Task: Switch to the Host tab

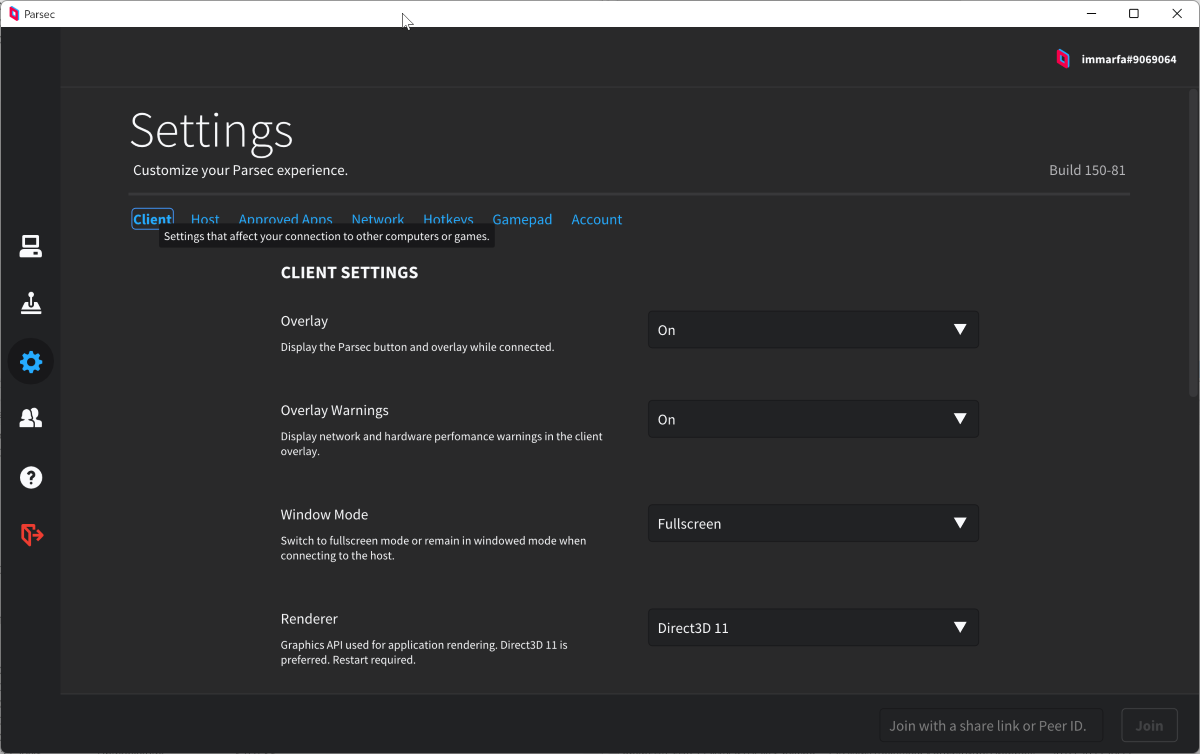Action: pyautogui.click(x=205, y=219)
